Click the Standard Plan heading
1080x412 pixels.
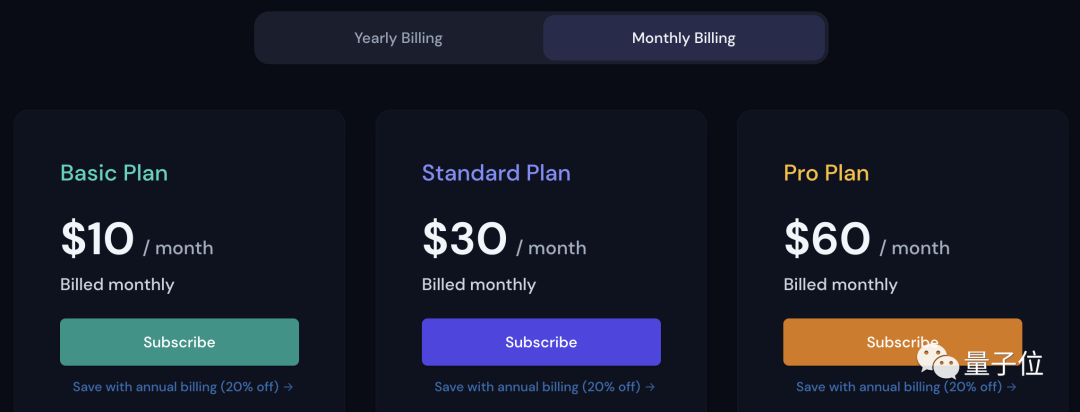tap(496, 173)
